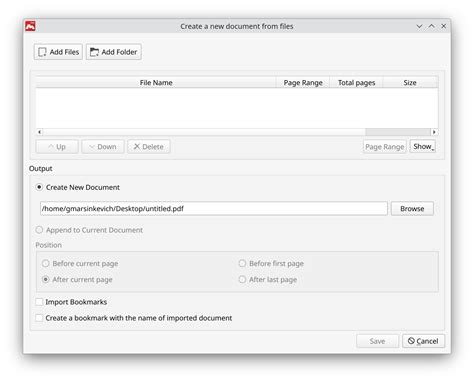This screenshot has width=474, height=381.
Task: Click the scroll-left arrow of the file list
Action: (x=39, y=132)
